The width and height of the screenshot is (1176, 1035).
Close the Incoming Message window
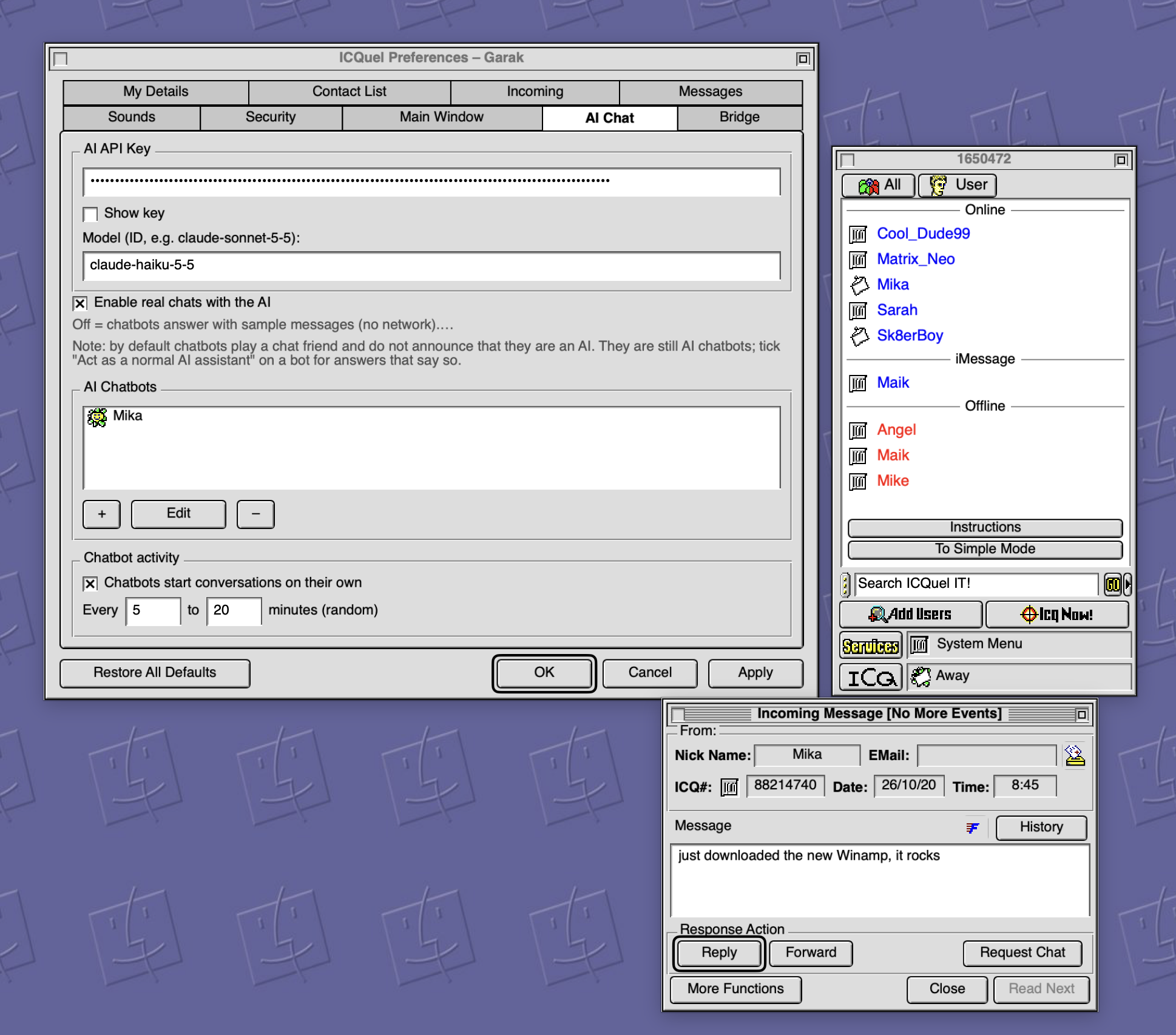[x=947, y=989]
